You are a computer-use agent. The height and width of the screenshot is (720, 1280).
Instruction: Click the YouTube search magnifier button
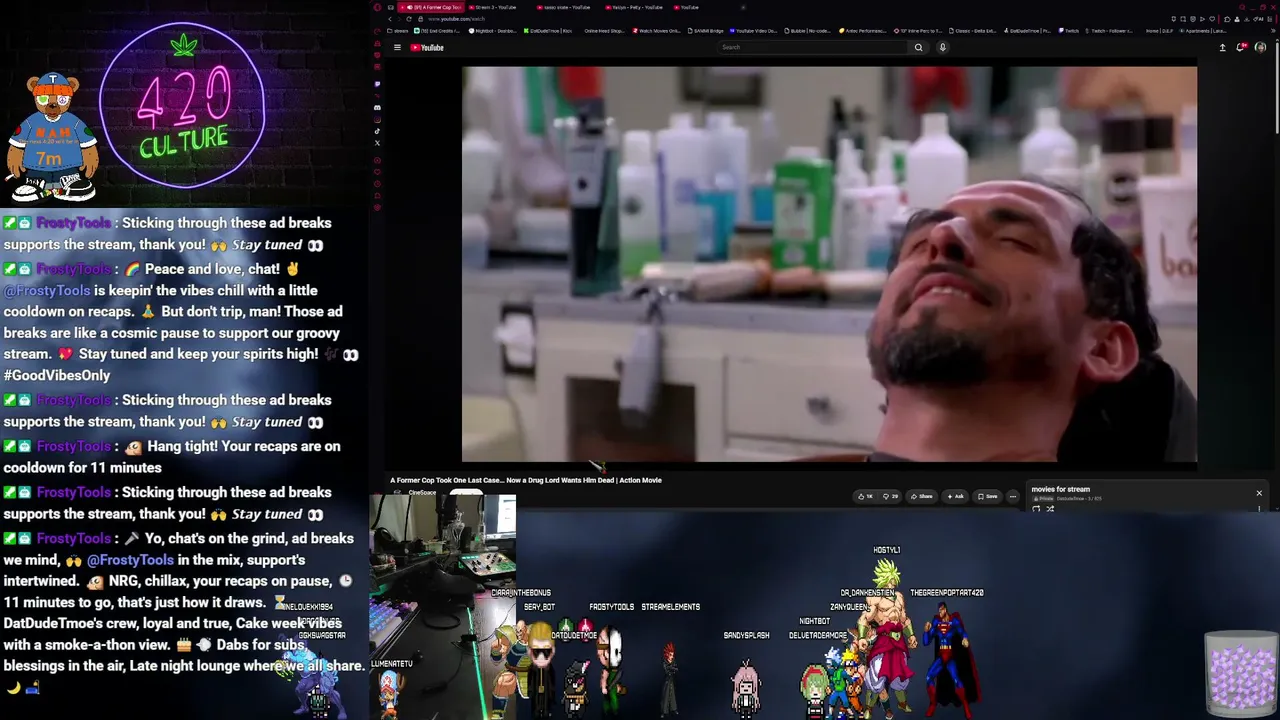(918, 47)
